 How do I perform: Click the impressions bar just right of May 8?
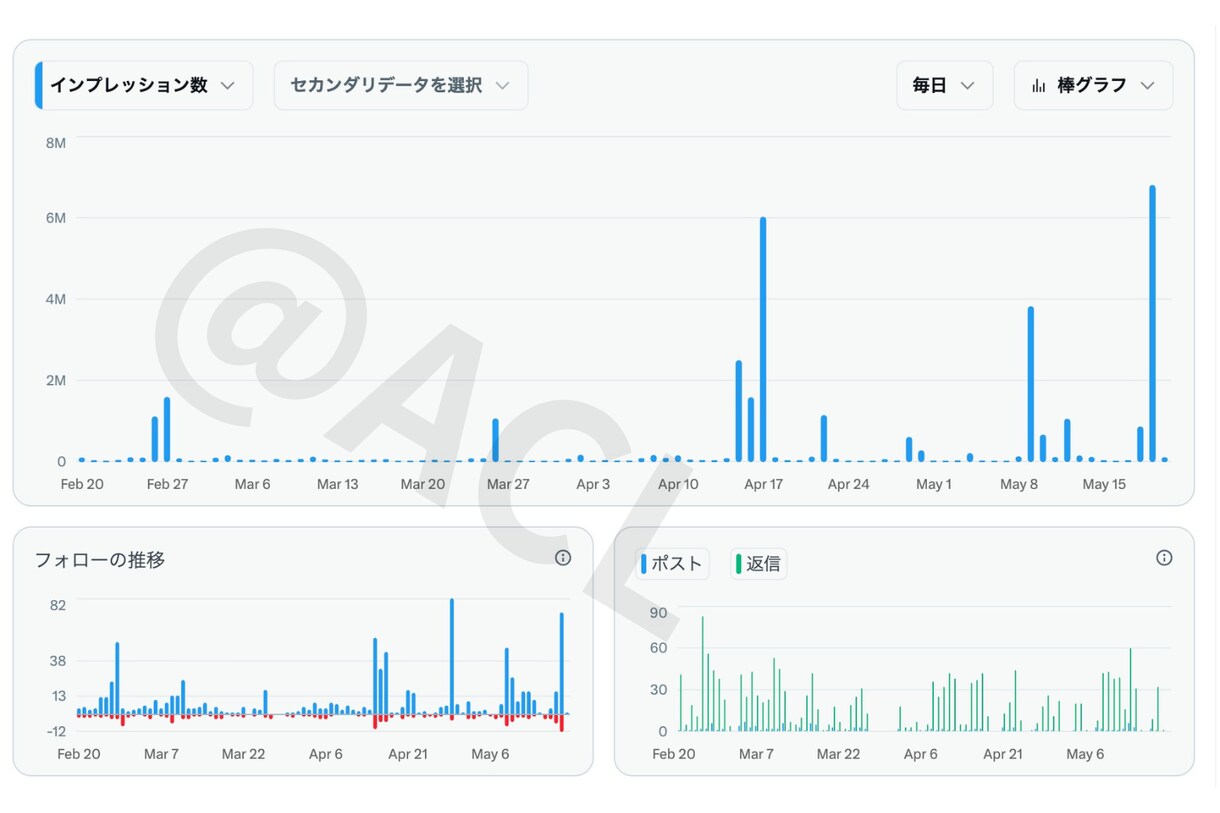pyautogui.click(x=1031, y=384)
